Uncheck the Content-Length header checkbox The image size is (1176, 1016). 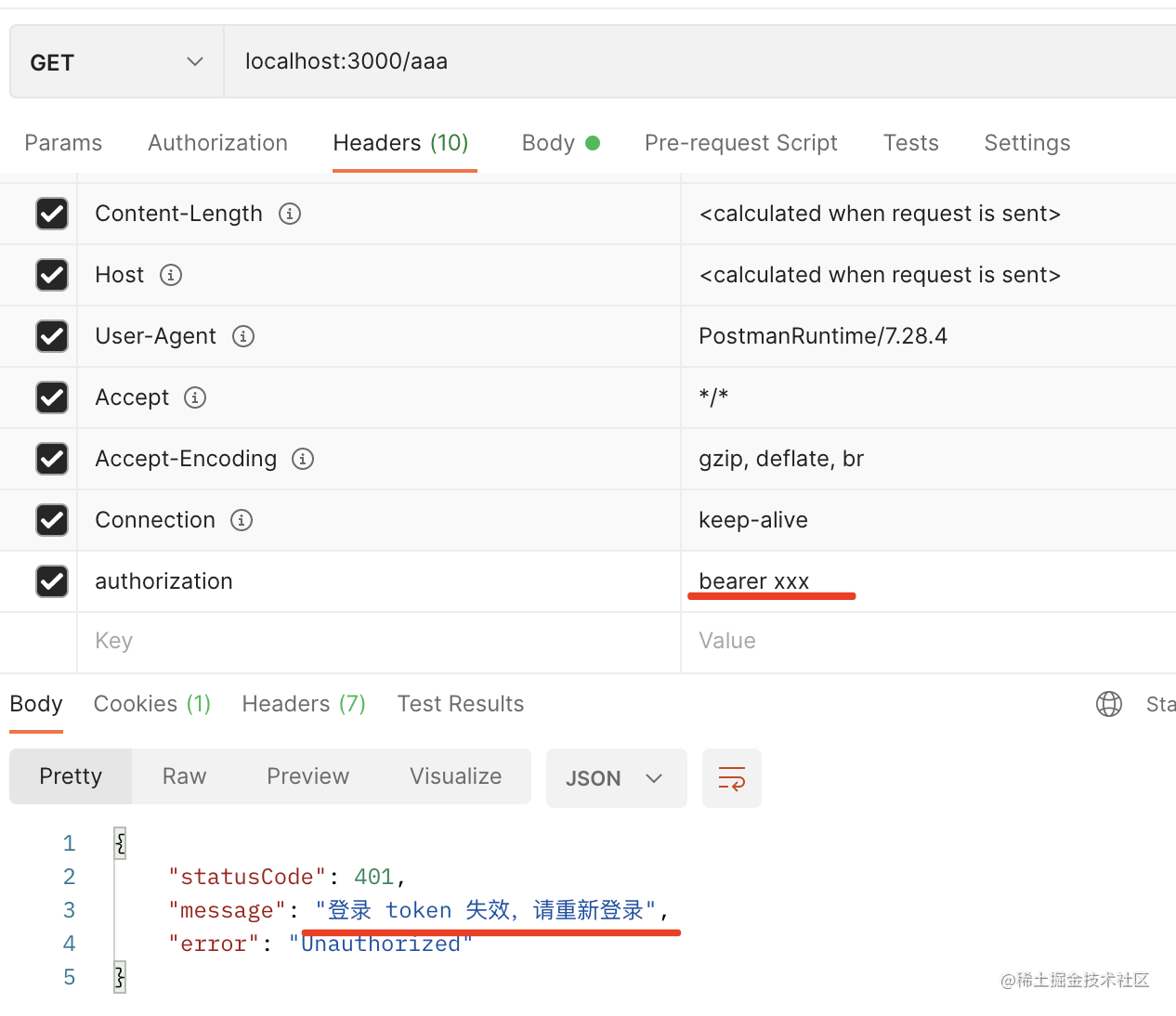(52, 214)
